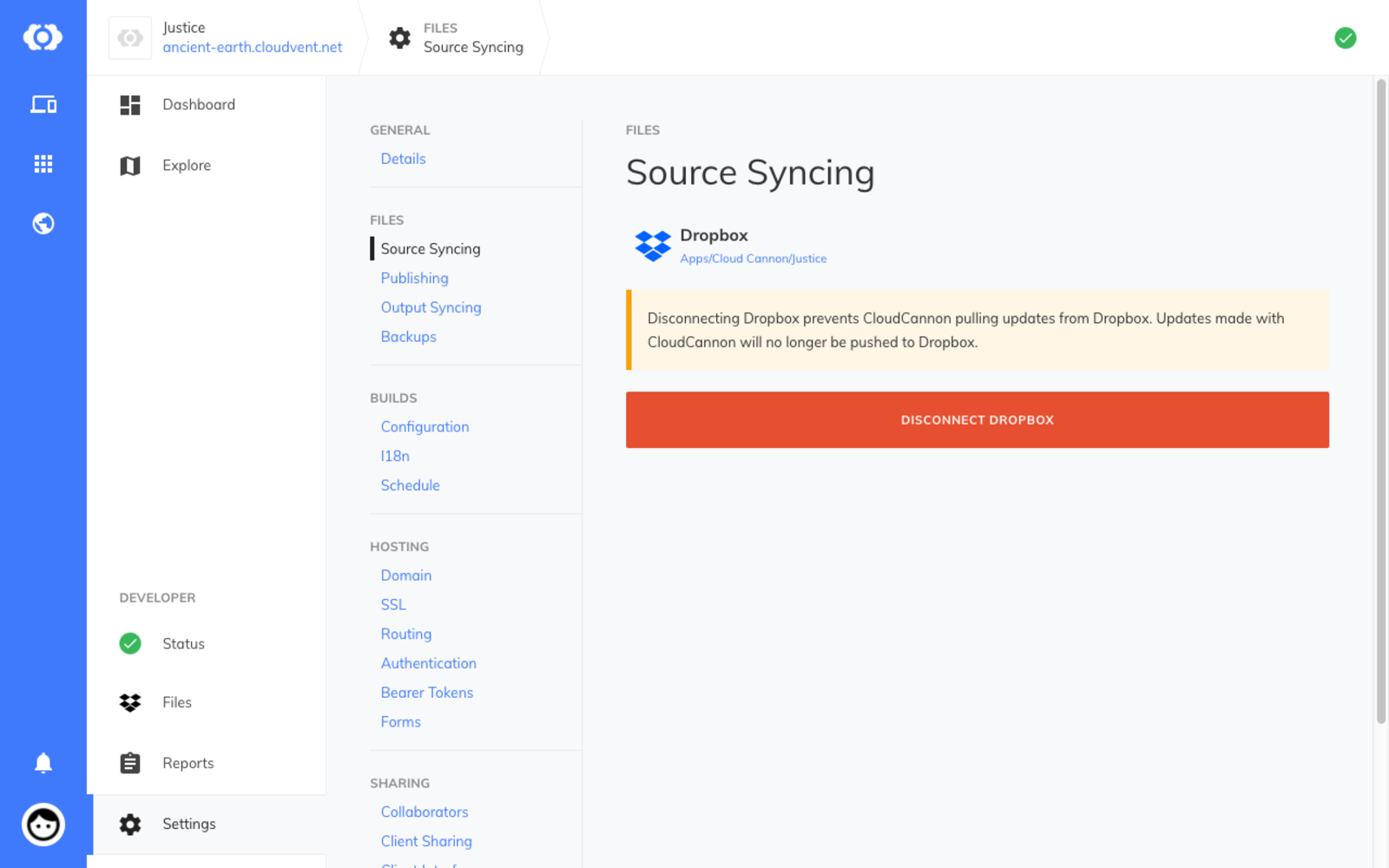Viewport: 1389px width, 868px height.
Task: Click the Reports clipboard icon
Action: coord(130,763)
